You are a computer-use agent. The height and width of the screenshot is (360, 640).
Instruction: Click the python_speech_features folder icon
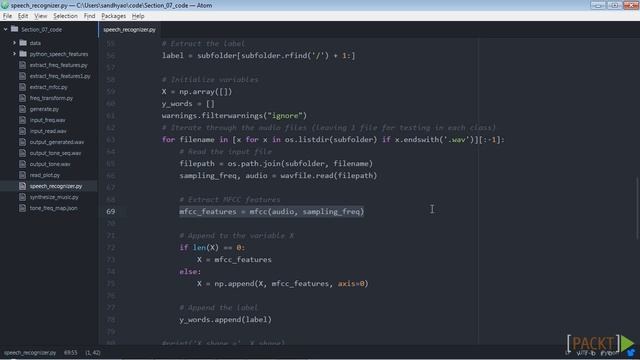click(x=23, y=54)
